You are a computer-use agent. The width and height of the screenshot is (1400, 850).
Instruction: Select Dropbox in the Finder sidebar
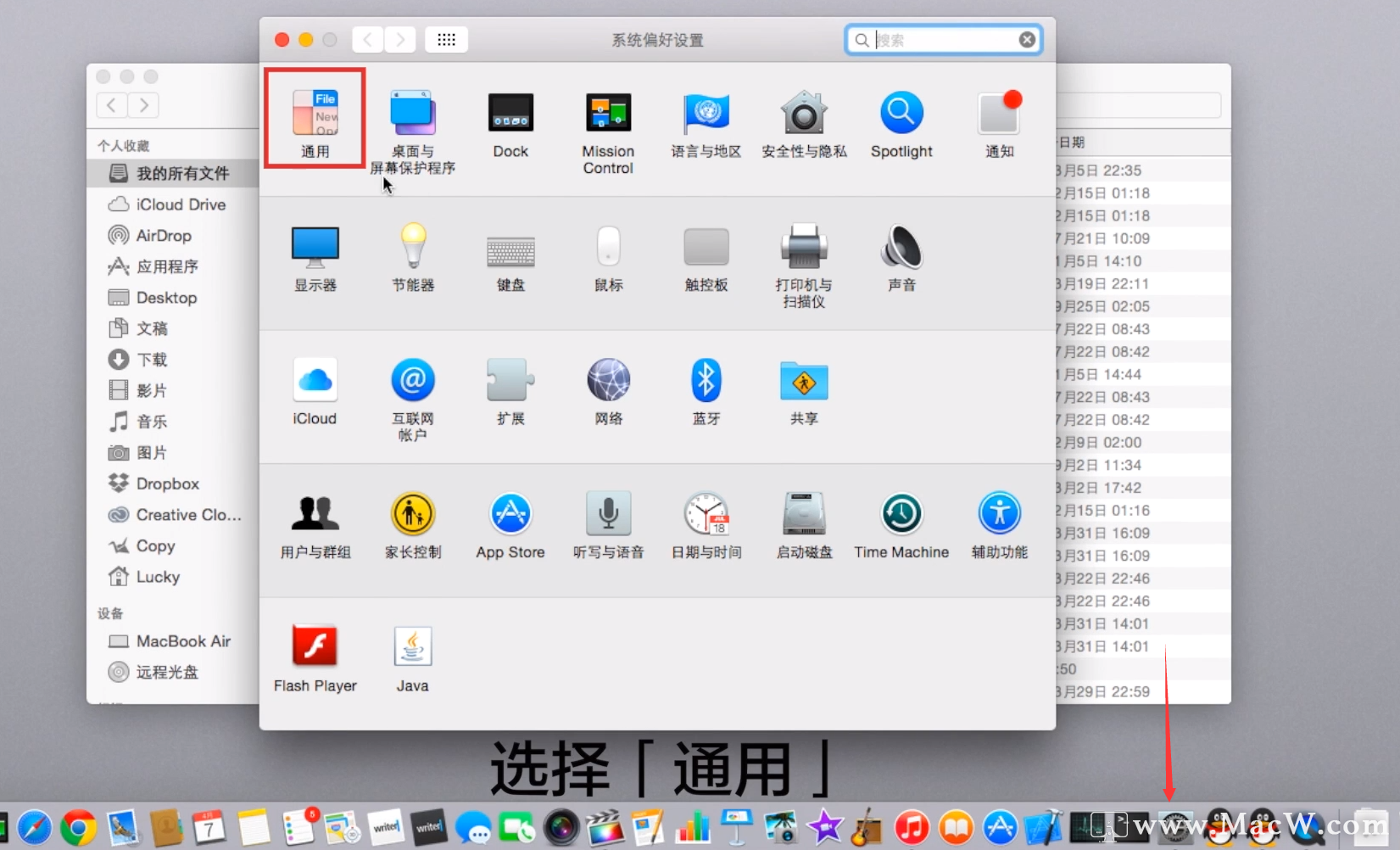[x=165, y=483]
